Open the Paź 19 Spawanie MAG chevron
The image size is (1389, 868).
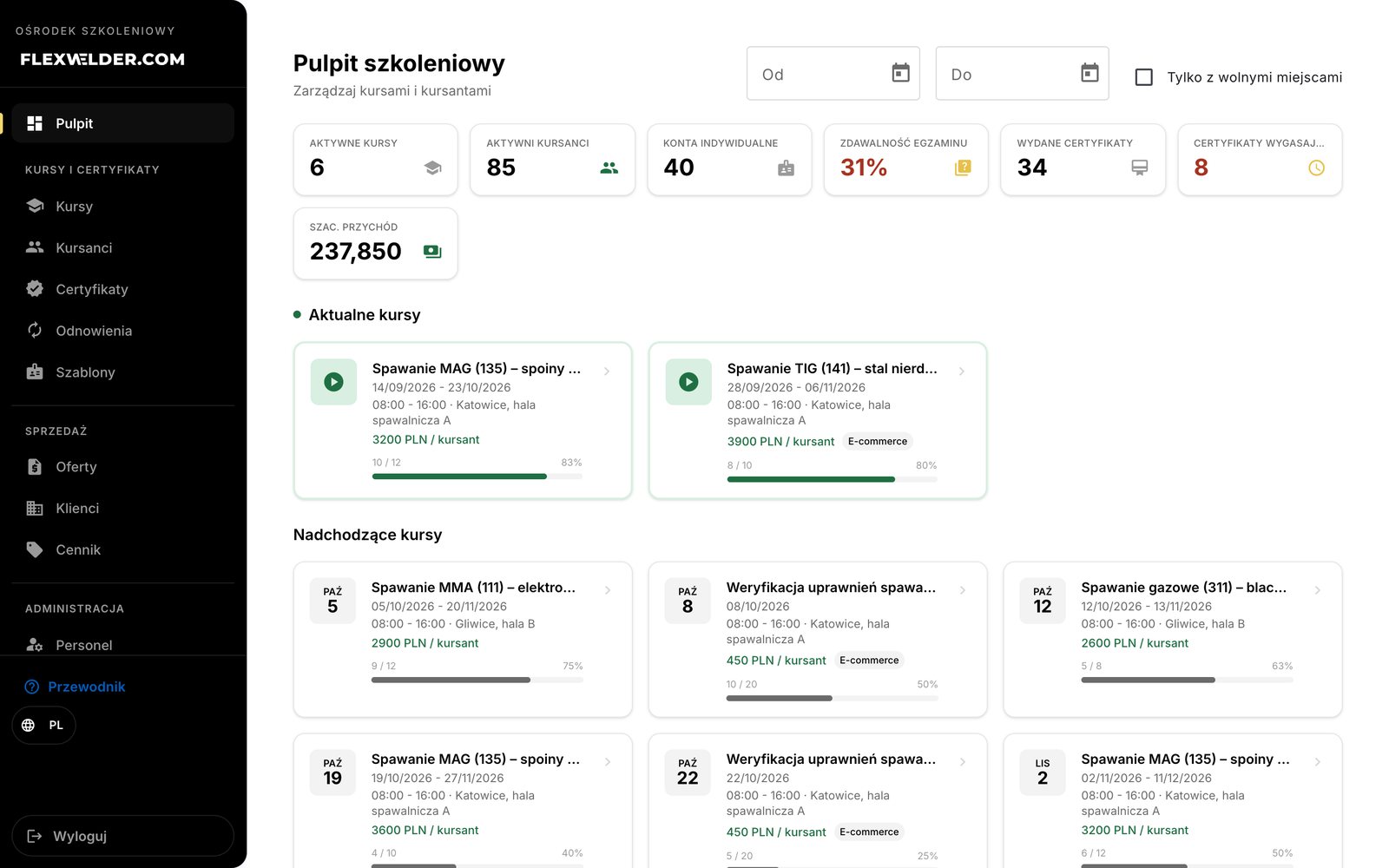608,762
